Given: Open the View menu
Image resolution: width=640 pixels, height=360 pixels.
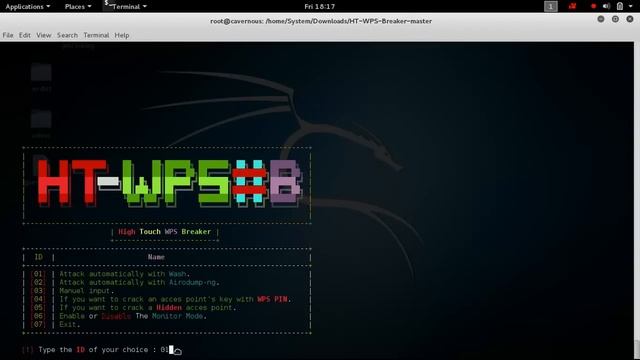Looking at the screenshot, I should tap(44, 35).
